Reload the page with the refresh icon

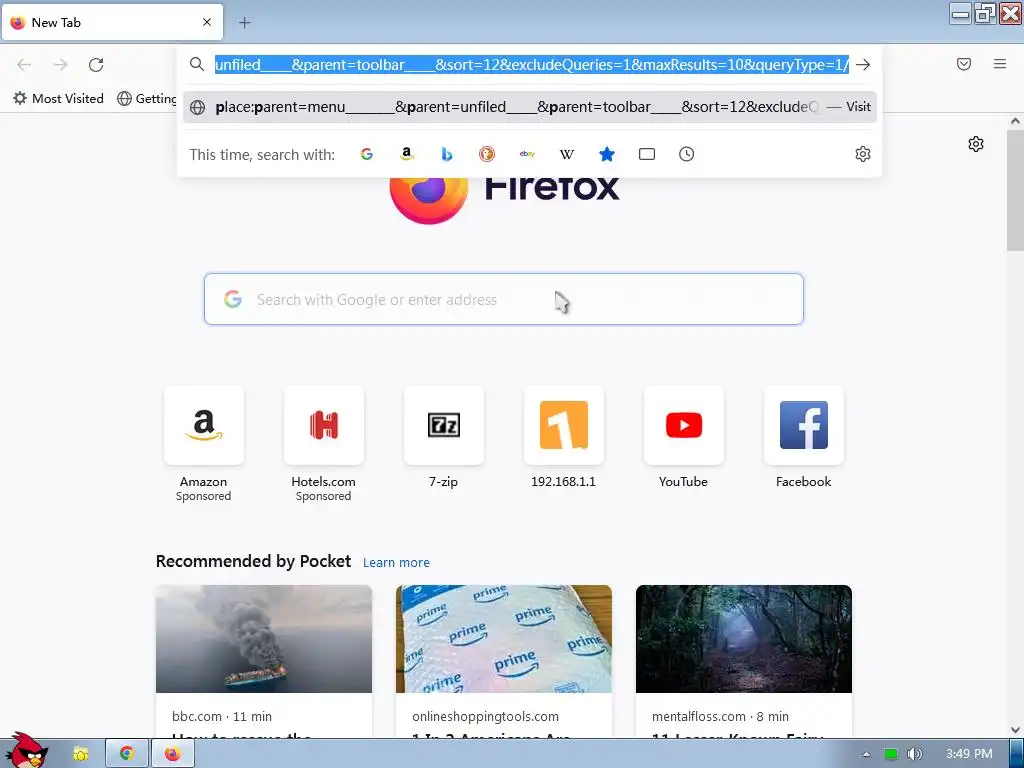pyautogui.click(x=96, y=65)
